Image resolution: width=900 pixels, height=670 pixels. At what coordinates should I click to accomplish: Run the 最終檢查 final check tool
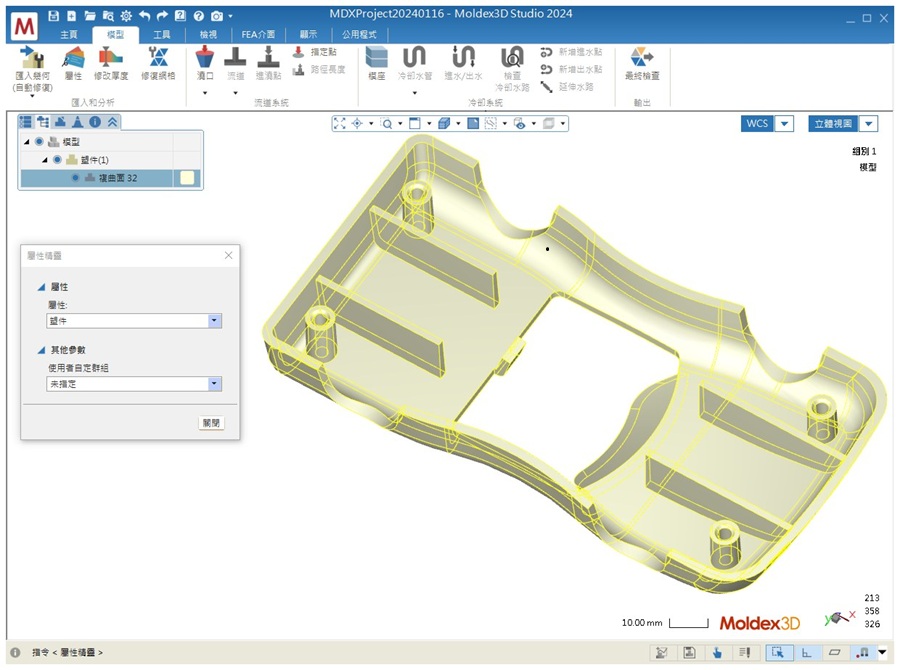641,58
